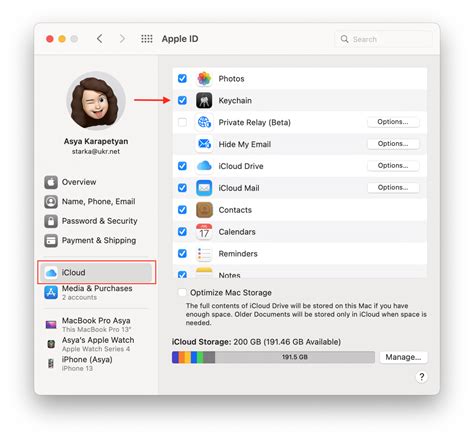Open Payment & Shipping section
Screen dimensions: 474x440
pos(97,240)
